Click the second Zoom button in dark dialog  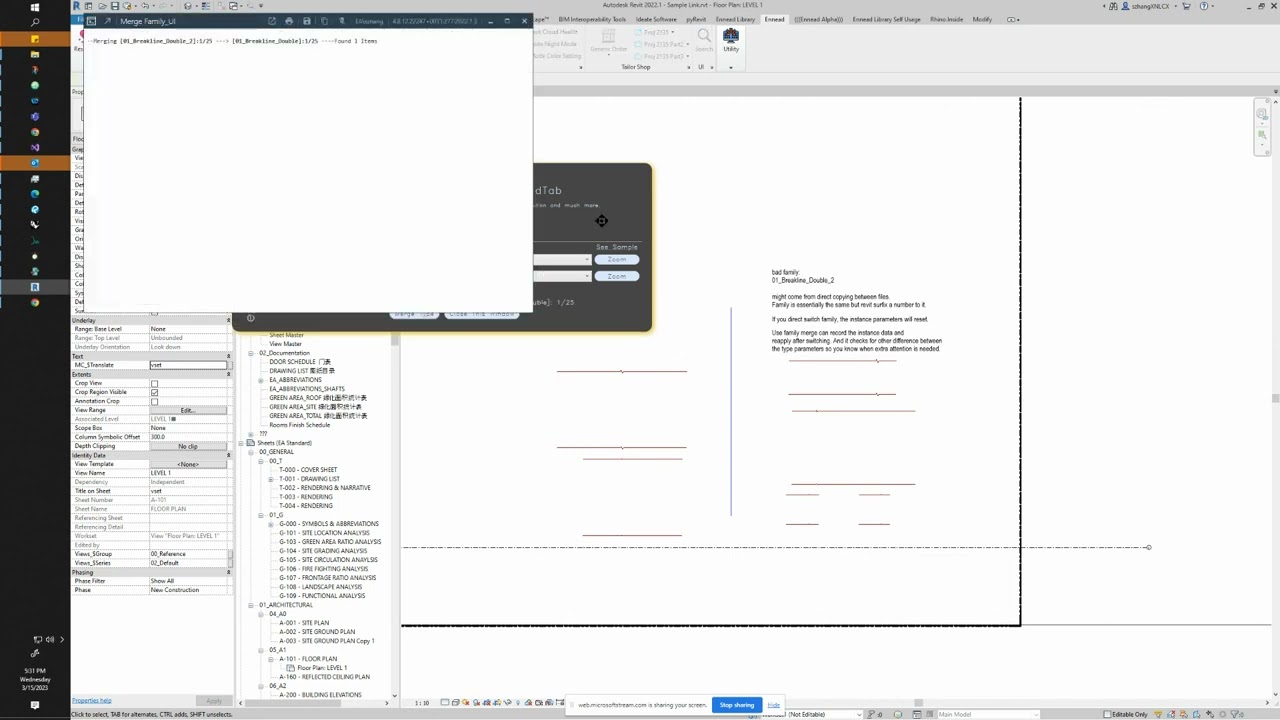coord(617,276)
